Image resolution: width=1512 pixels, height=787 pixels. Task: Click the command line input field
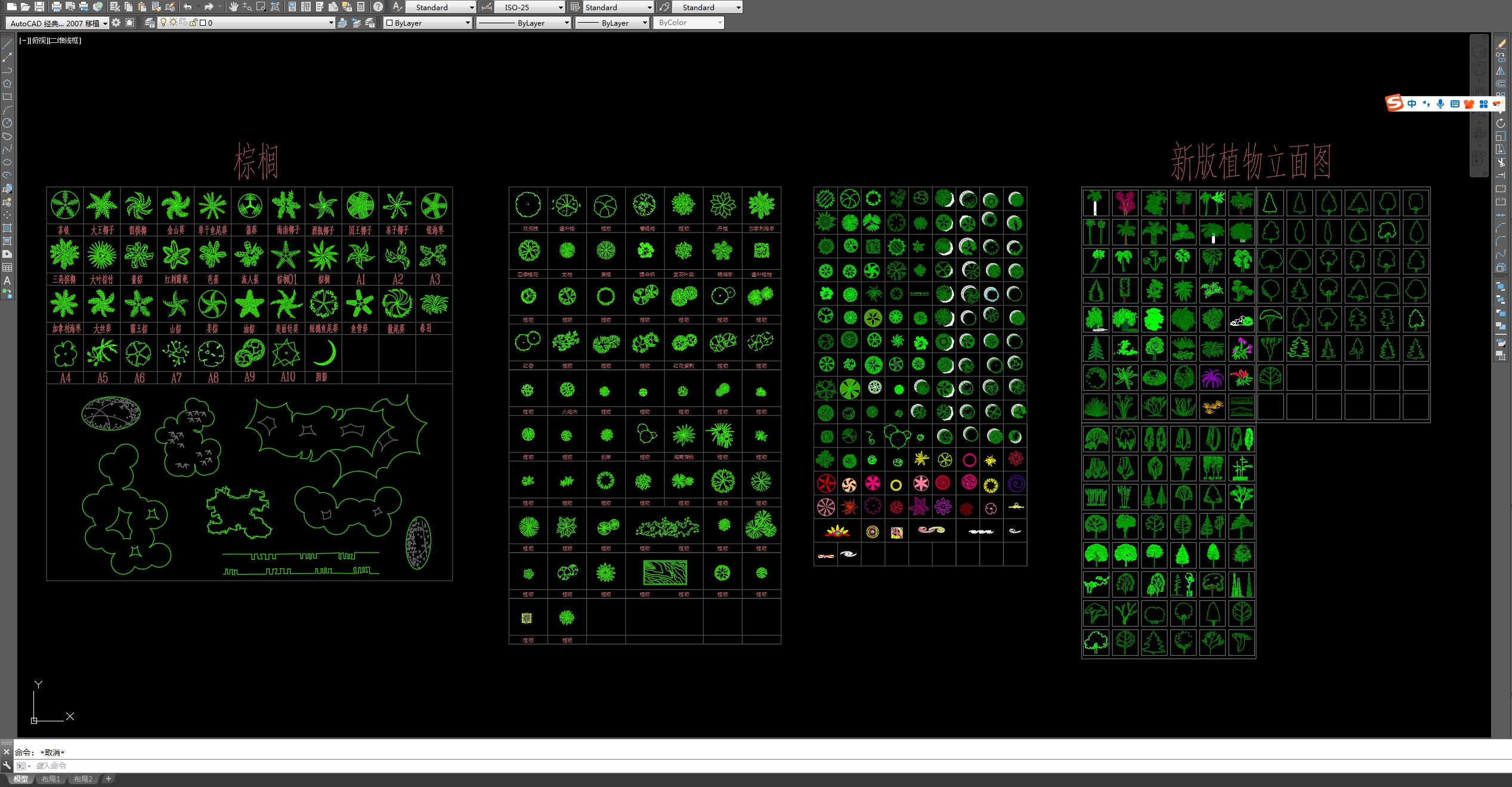(x=358, y=766)
